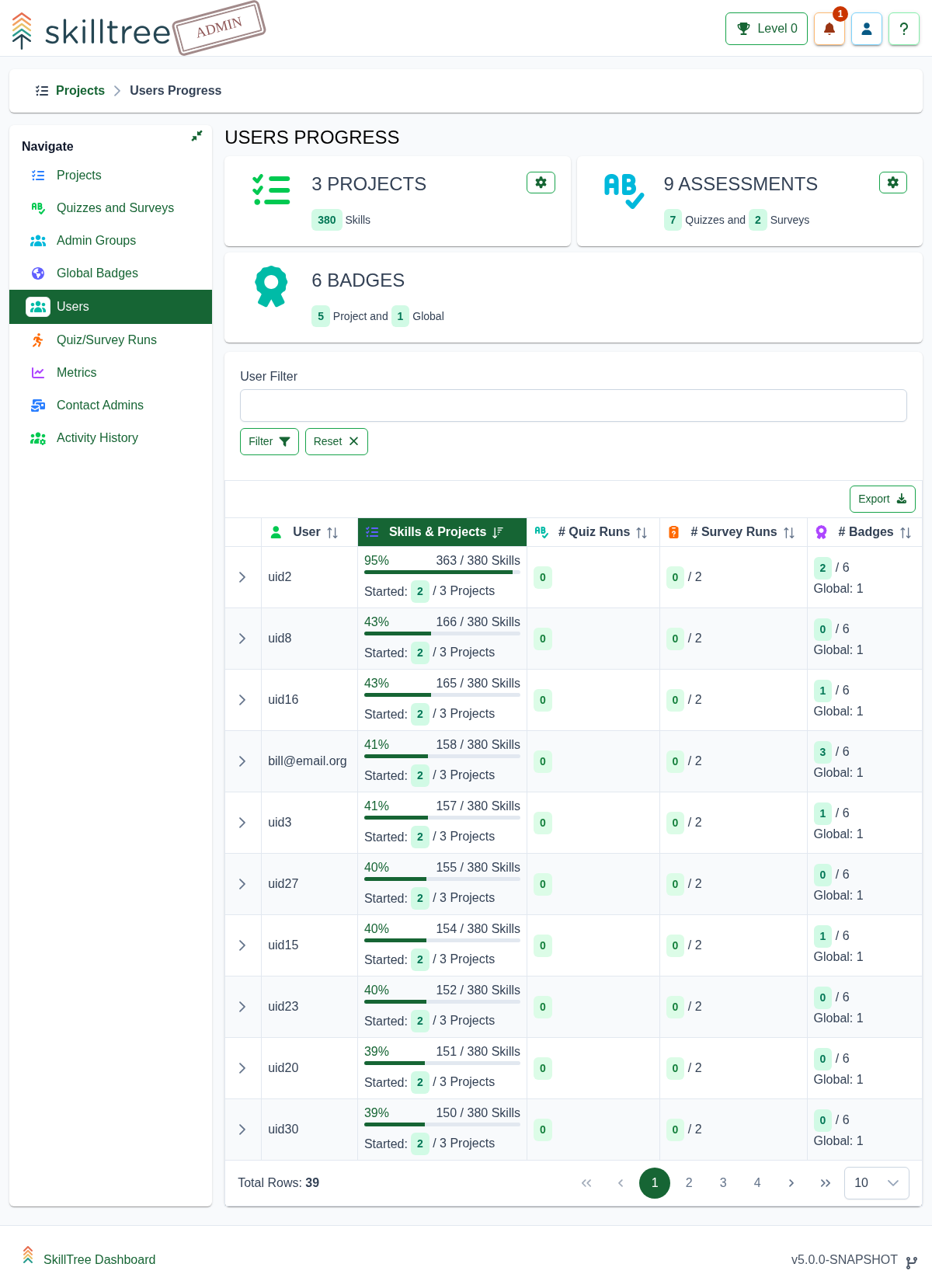Expand the uid15 row
Viewport: 932px width, 1288px height.
point(242,945)
